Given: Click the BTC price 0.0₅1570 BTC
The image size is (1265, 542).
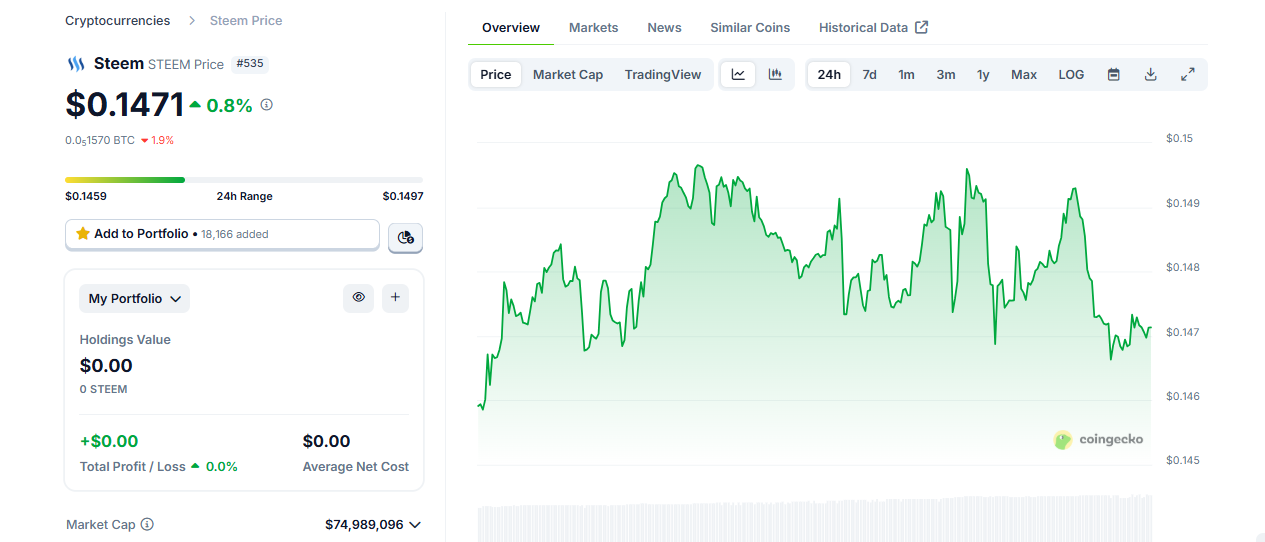Looking at the screenshot, I should 100,140.
